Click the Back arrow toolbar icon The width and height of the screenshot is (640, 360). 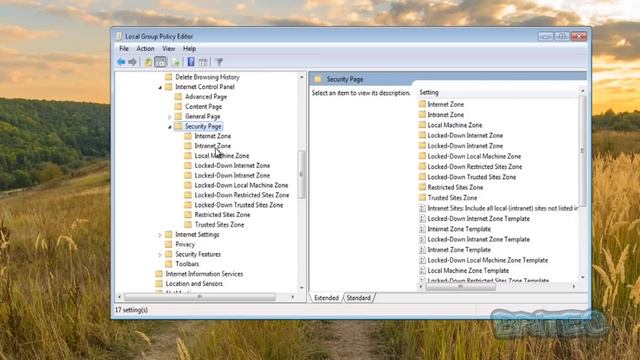[121, 62]
